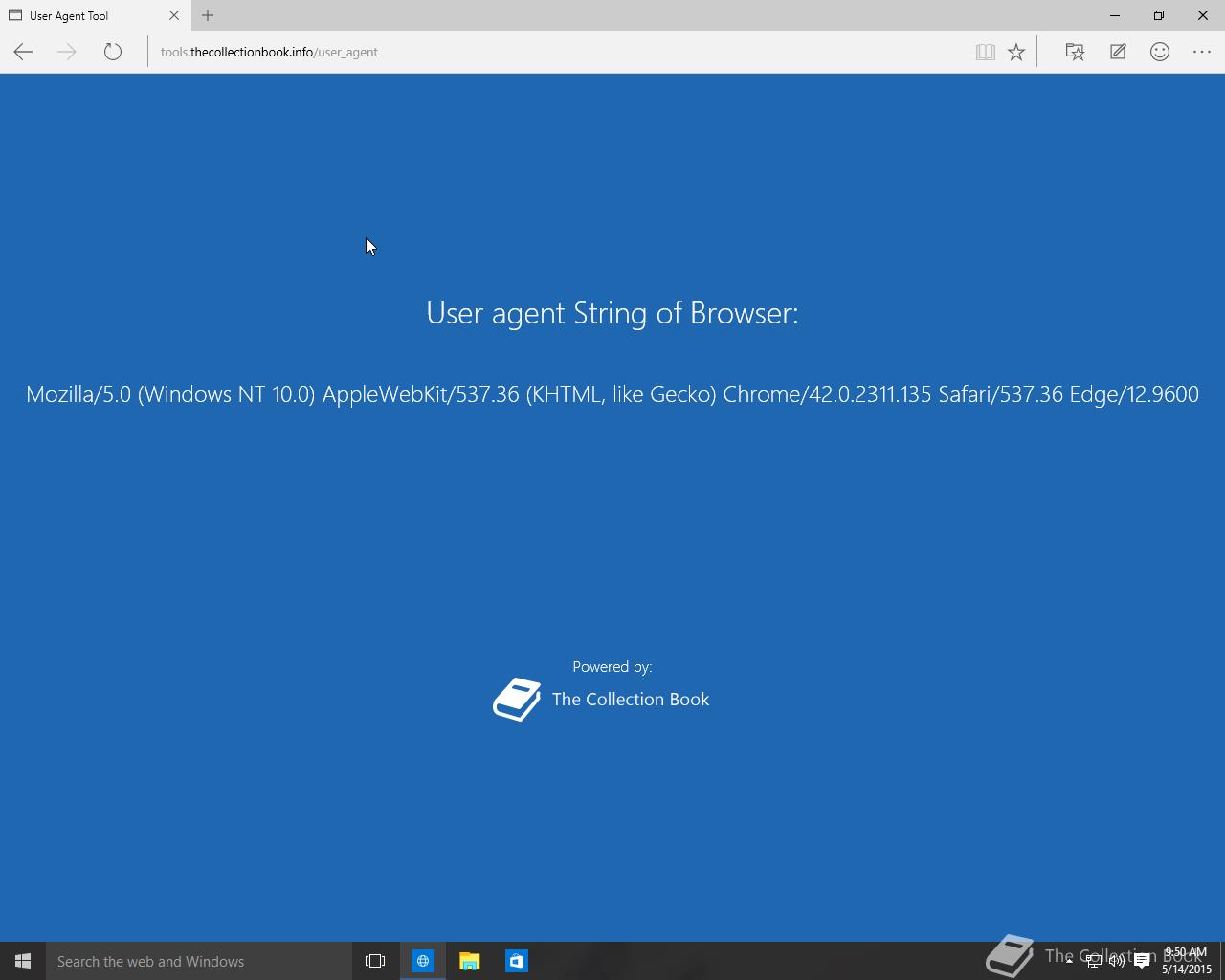Viewport: 1225px width, 980px height.
Task: Click the user agent string text
Action: (x=612, y=394)
